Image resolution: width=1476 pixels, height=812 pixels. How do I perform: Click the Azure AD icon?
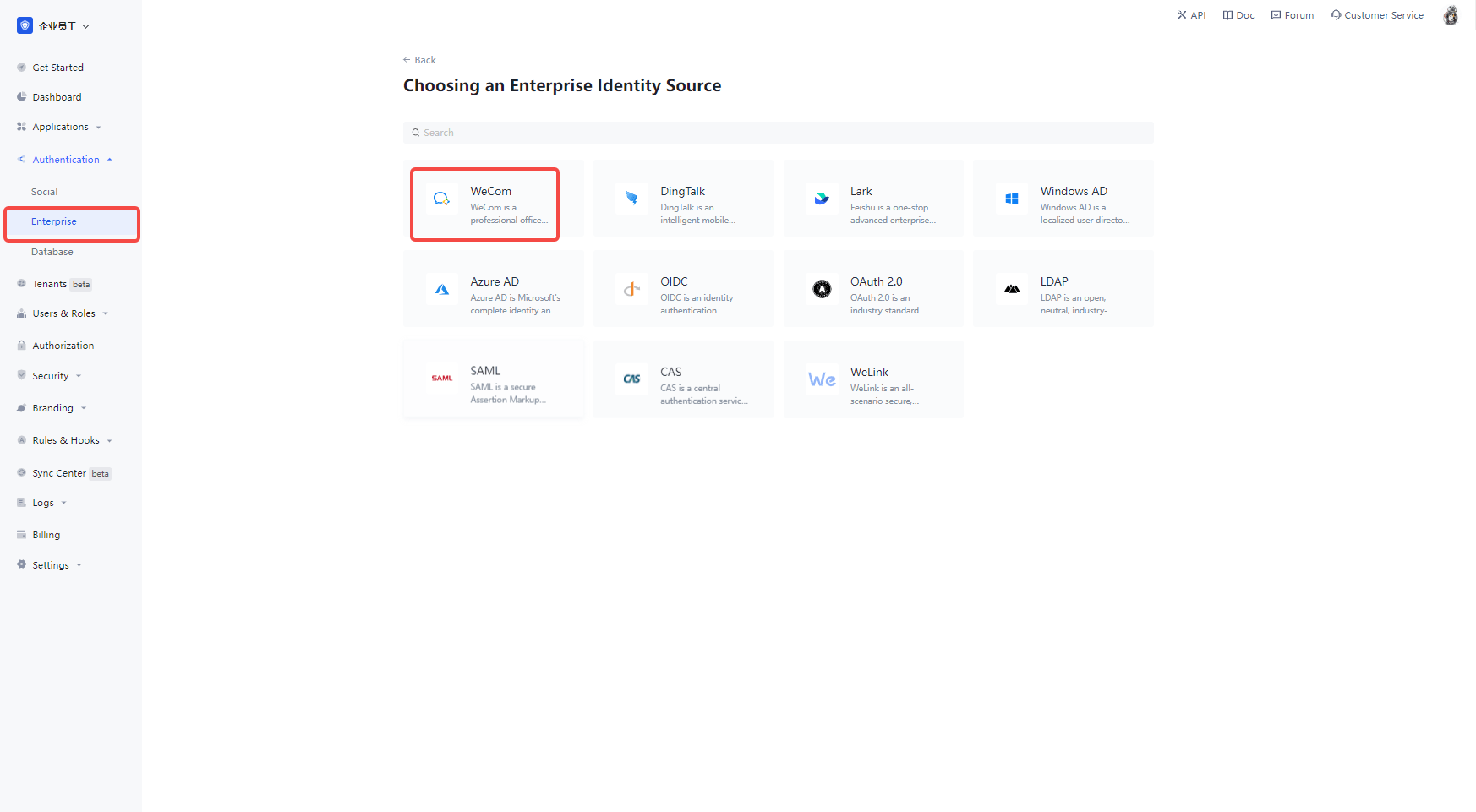click(441, 289)
